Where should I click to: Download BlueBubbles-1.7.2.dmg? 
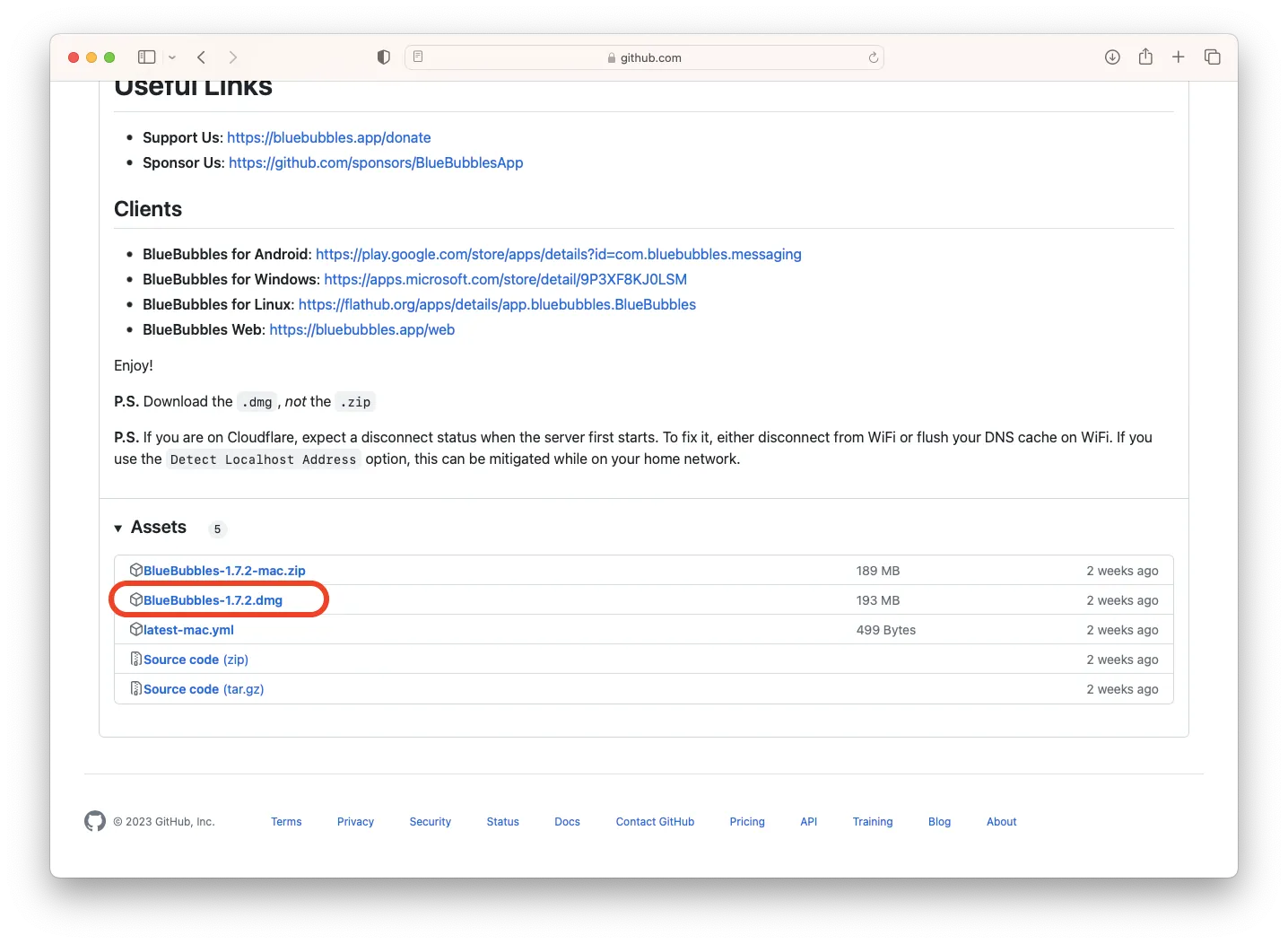coord(213,600)
